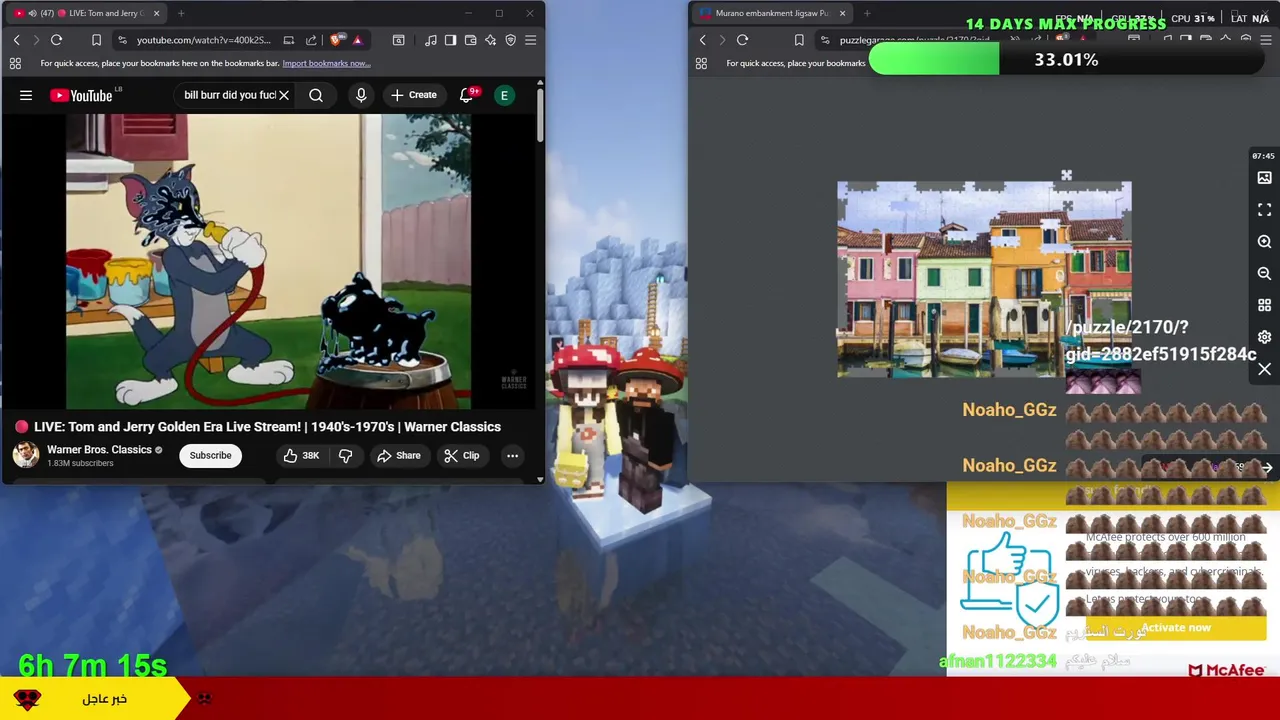Open a new tab in puzzle window

(867, 13)
